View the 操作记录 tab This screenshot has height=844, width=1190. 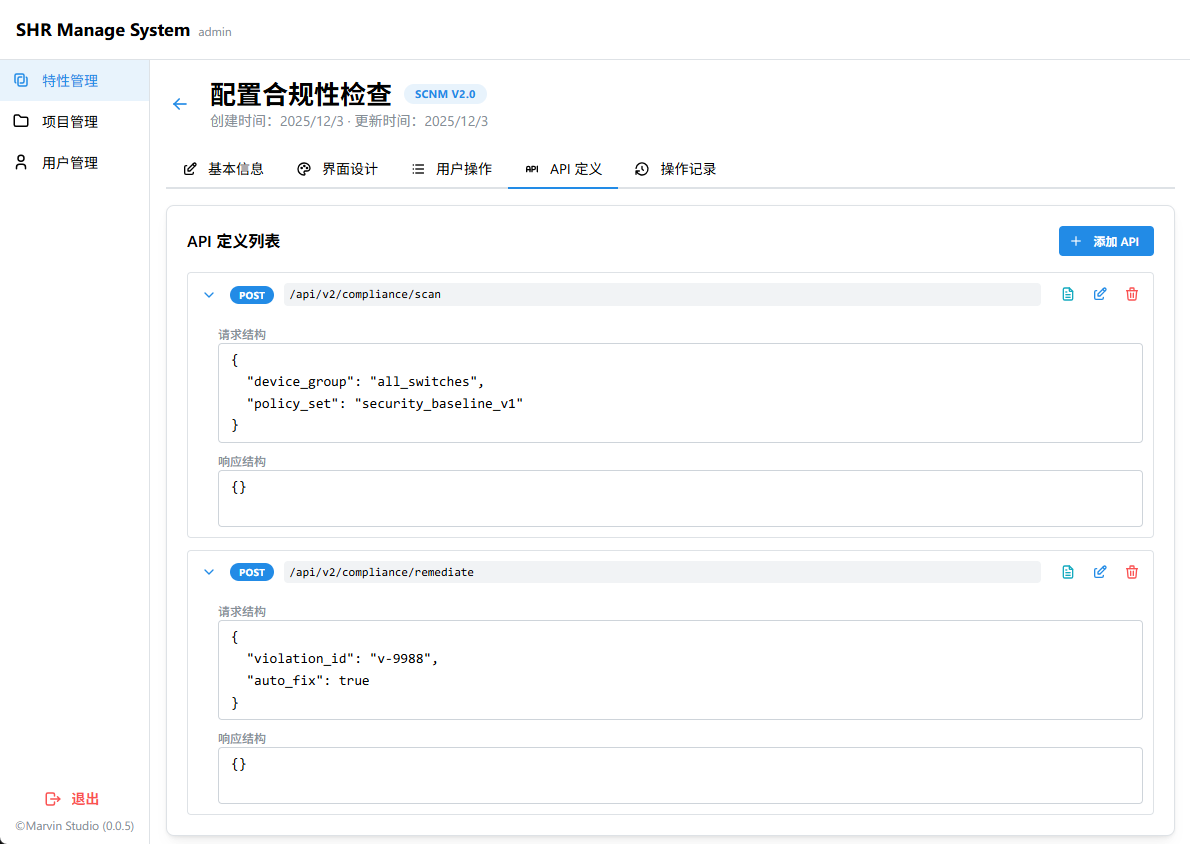tap(676, 169)
